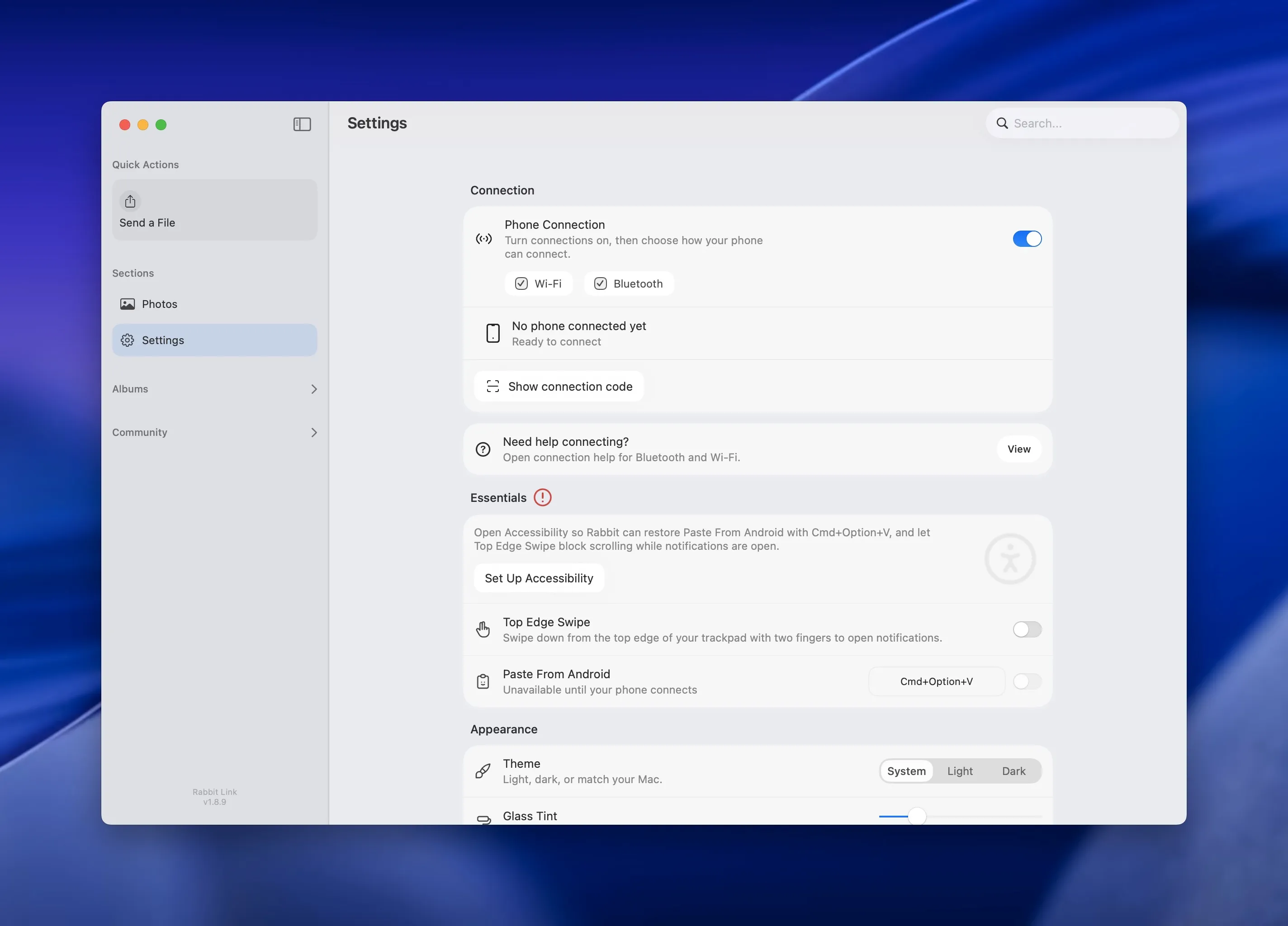The image size is (1288, 926).
Task: Click the Photos picture icon in sidebar
Action: tap(128, 304)
